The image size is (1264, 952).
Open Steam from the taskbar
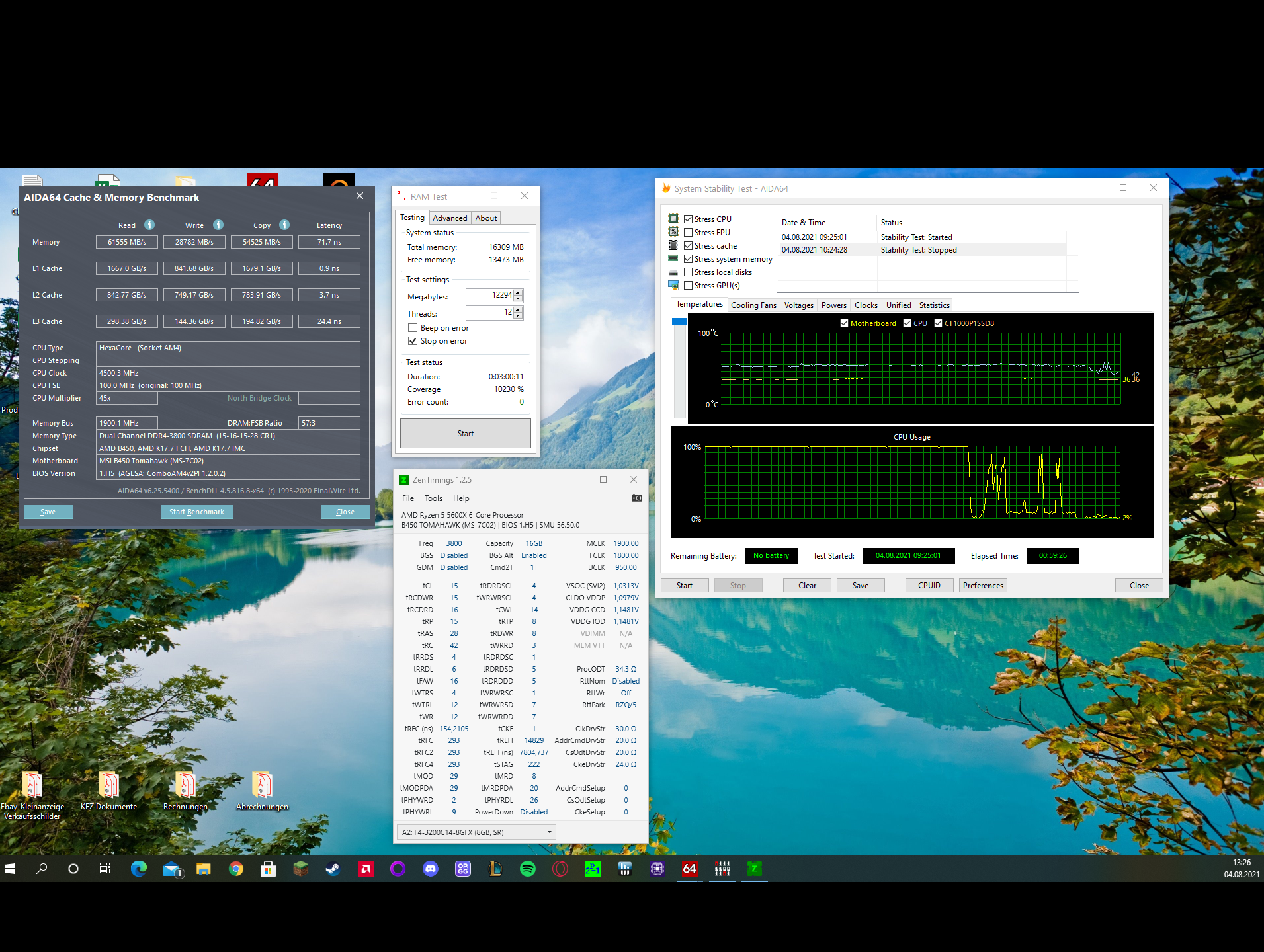(x=333, y=869)
